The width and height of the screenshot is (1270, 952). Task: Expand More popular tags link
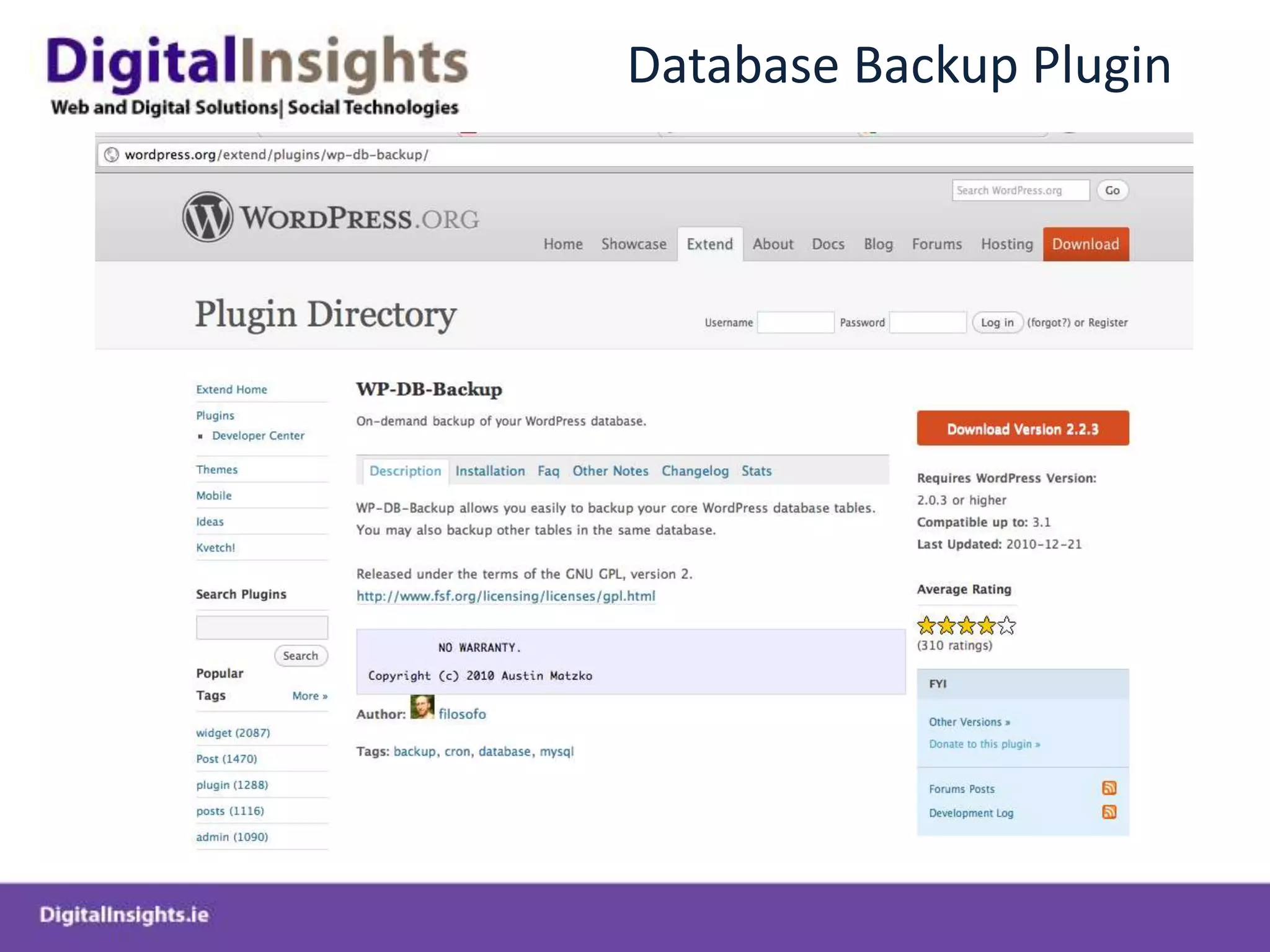(309, 696)
